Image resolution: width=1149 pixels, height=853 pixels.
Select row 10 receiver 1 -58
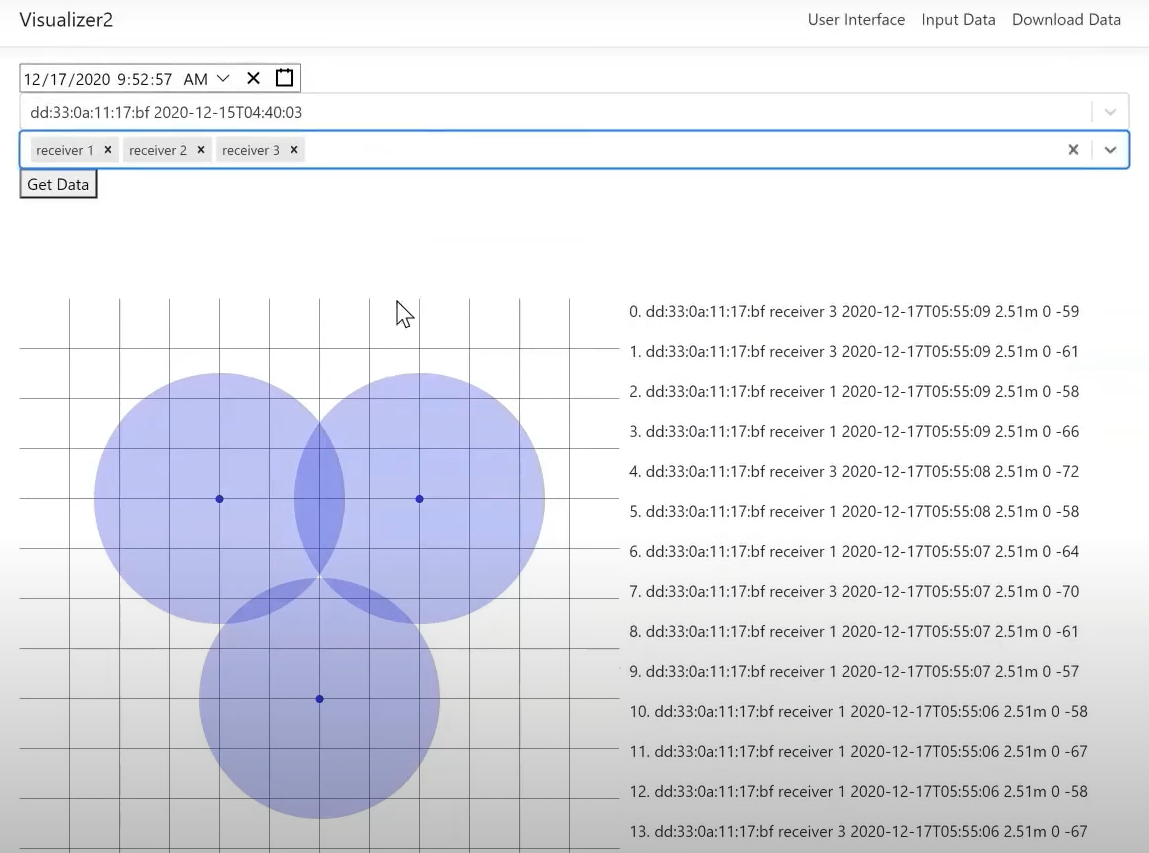coord(858,712)
